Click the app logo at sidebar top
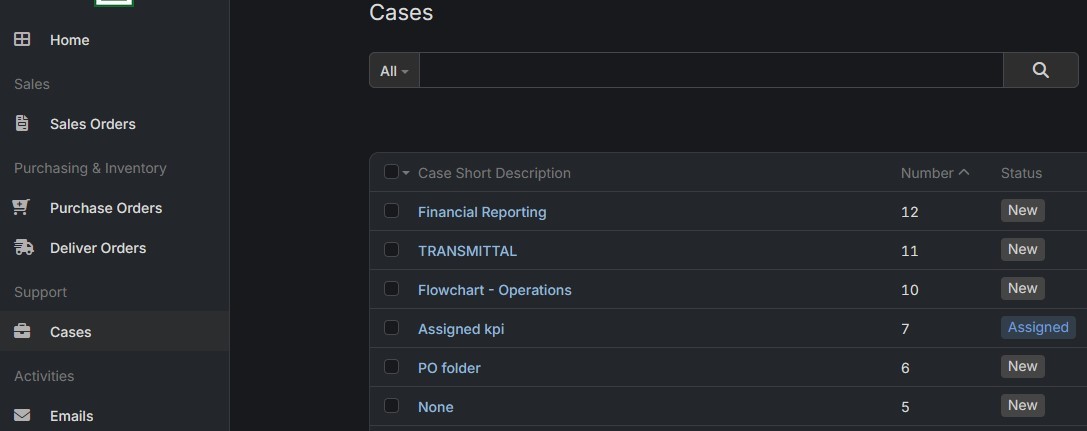Viewport: 1087px width, 431px height. 114,3
